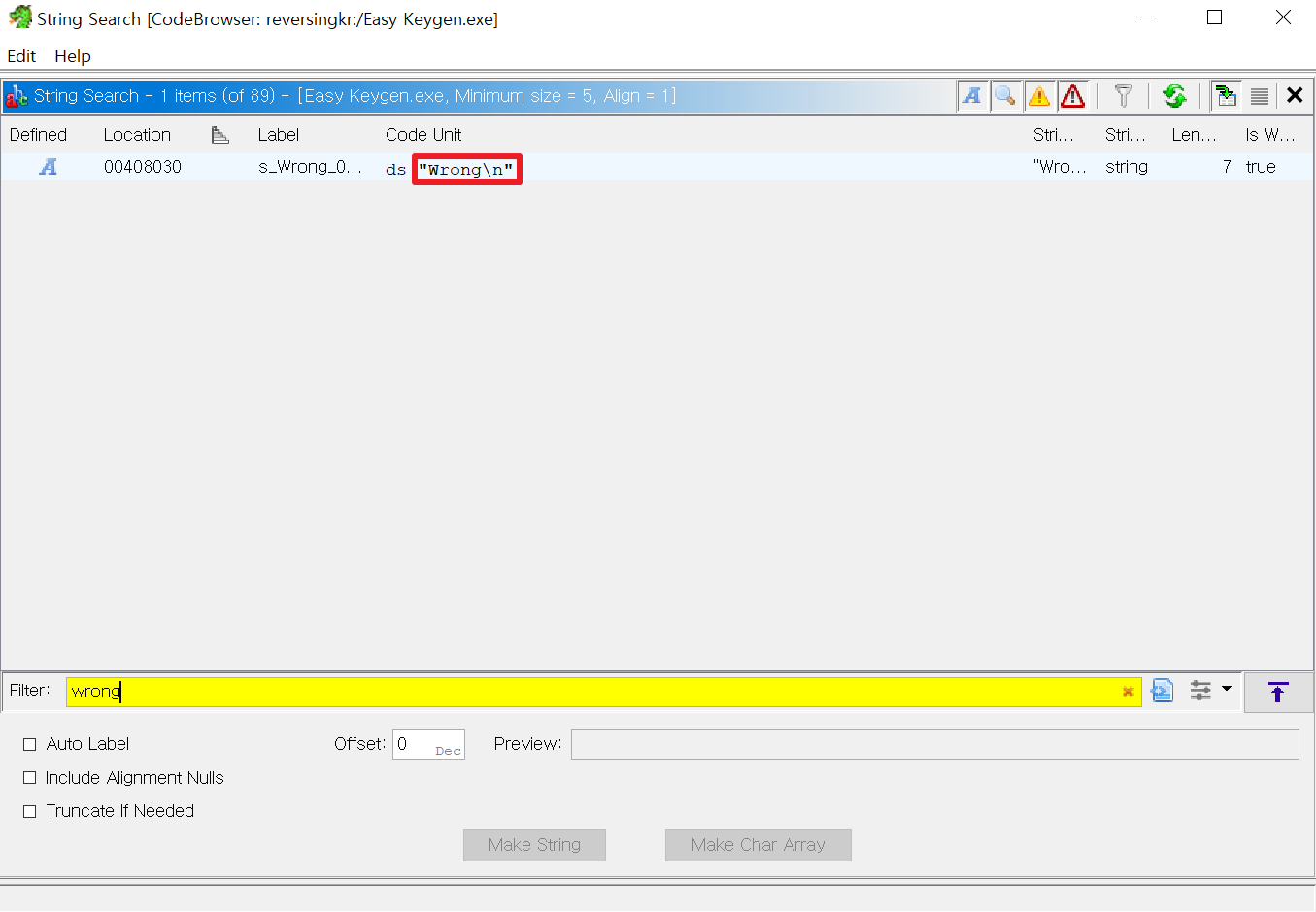Click the Is W... column header
The width and height of the screenshot is (1316, 912).
1270,135
